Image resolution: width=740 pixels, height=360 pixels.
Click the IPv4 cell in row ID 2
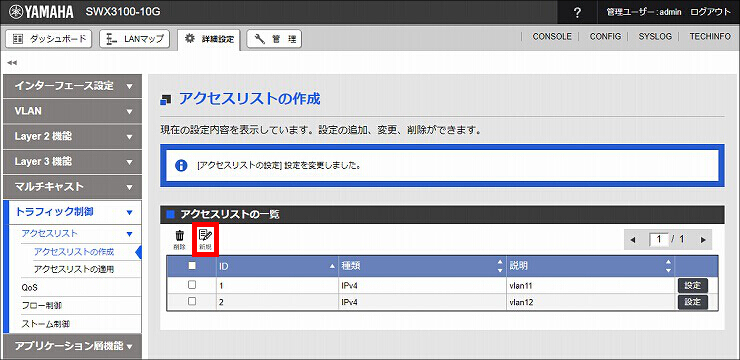point(422,302)
